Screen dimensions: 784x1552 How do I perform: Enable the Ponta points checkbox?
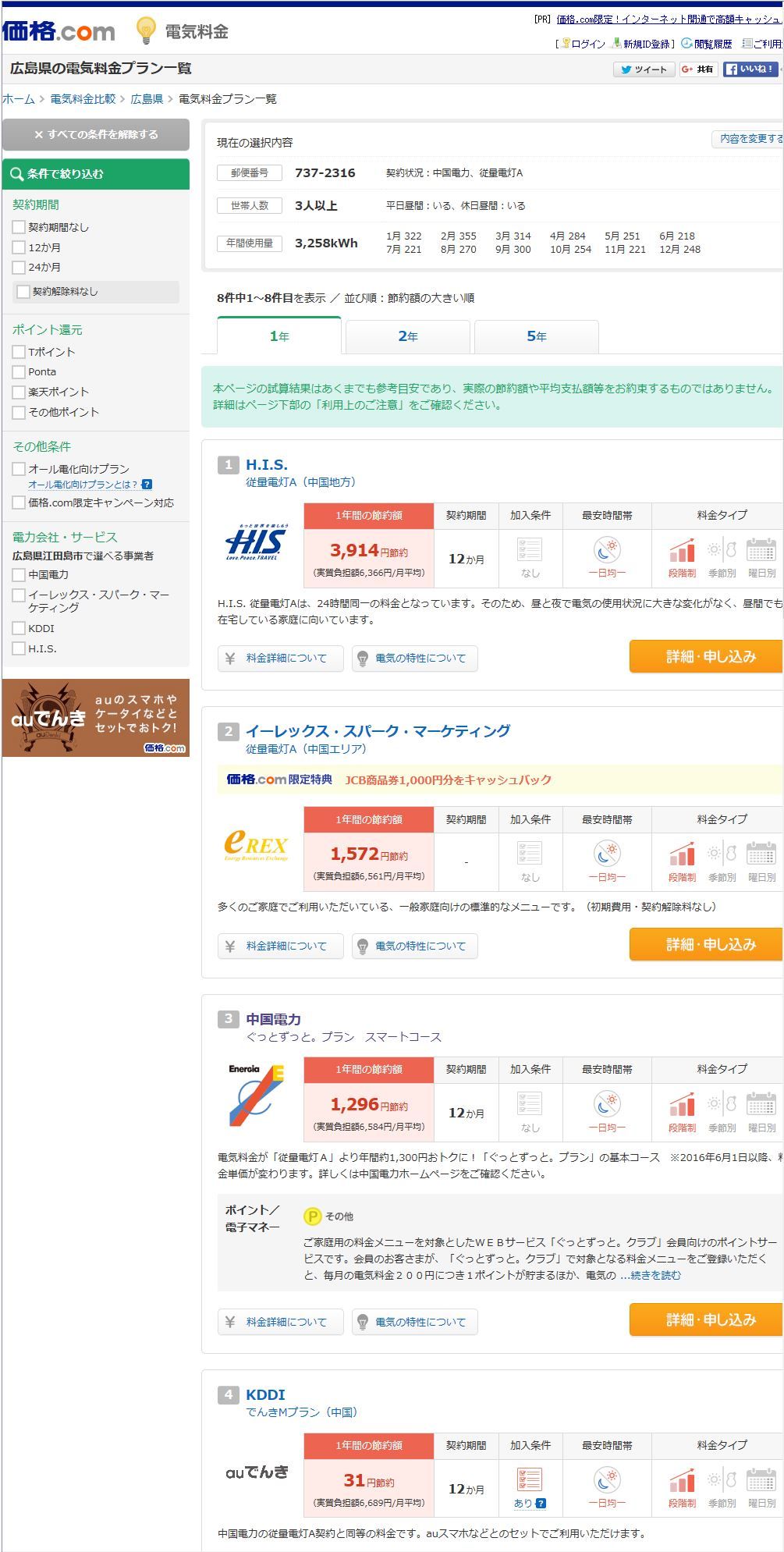point(19,371)
